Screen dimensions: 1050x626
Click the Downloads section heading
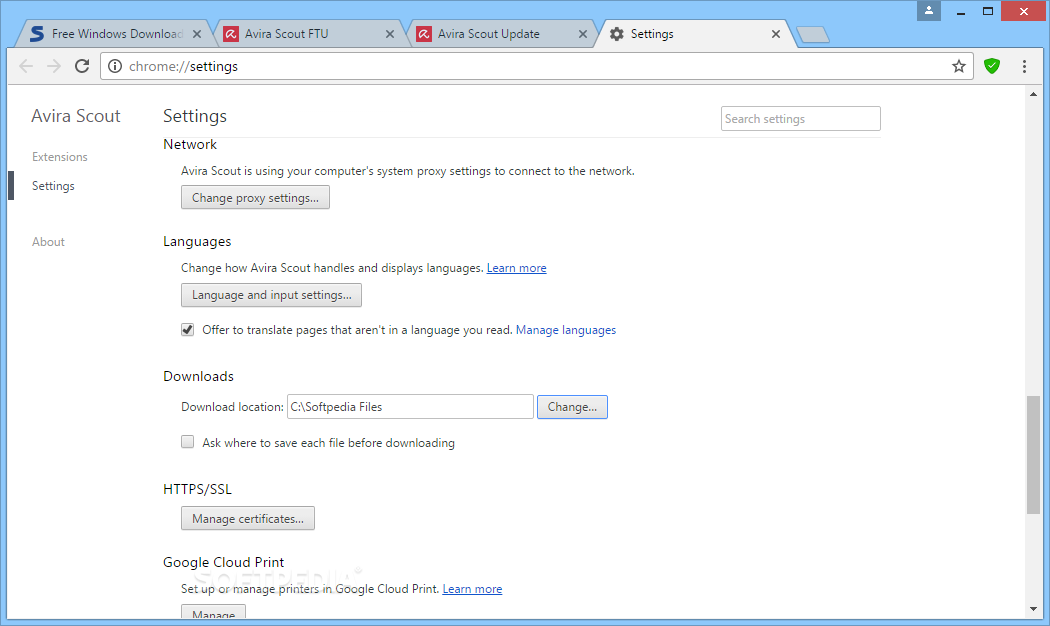tap(198, 376)
